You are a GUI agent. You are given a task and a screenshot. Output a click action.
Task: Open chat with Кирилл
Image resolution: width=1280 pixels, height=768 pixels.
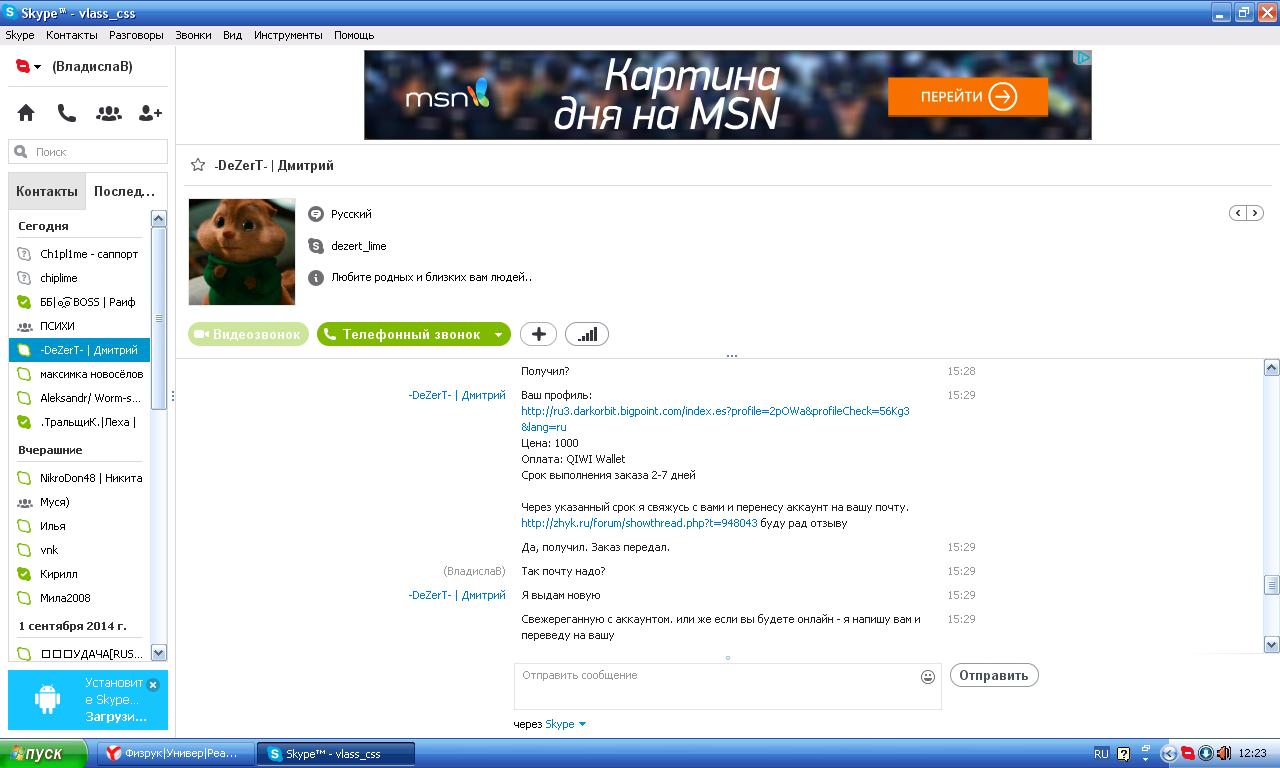coord(80,574)
